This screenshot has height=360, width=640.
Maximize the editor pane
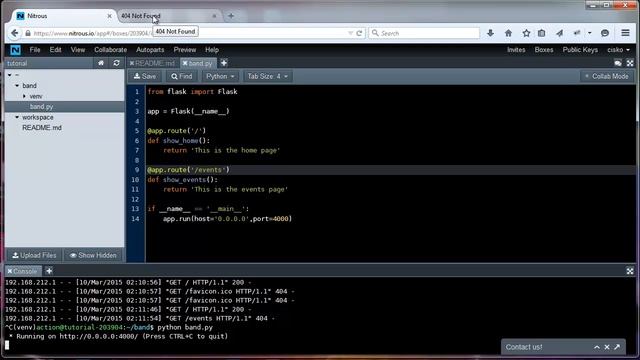(630, 63)
